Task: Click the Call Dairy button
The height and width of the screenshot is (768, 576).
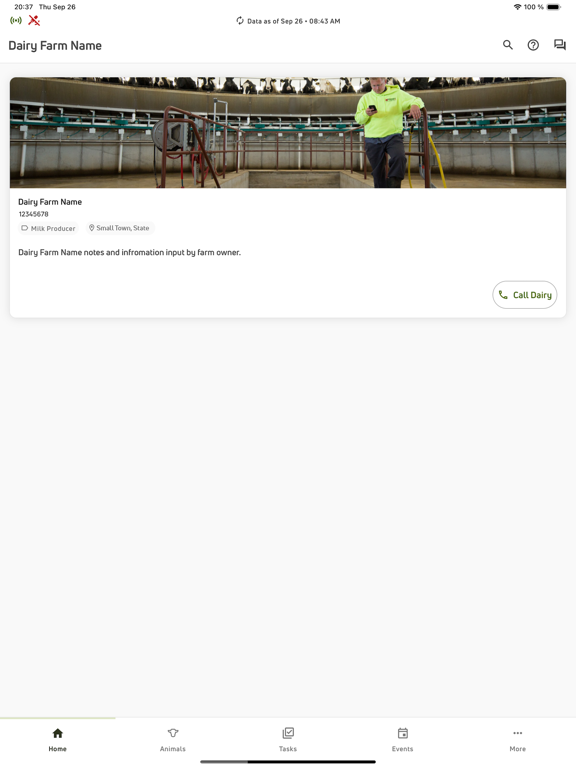Action: 525,295
